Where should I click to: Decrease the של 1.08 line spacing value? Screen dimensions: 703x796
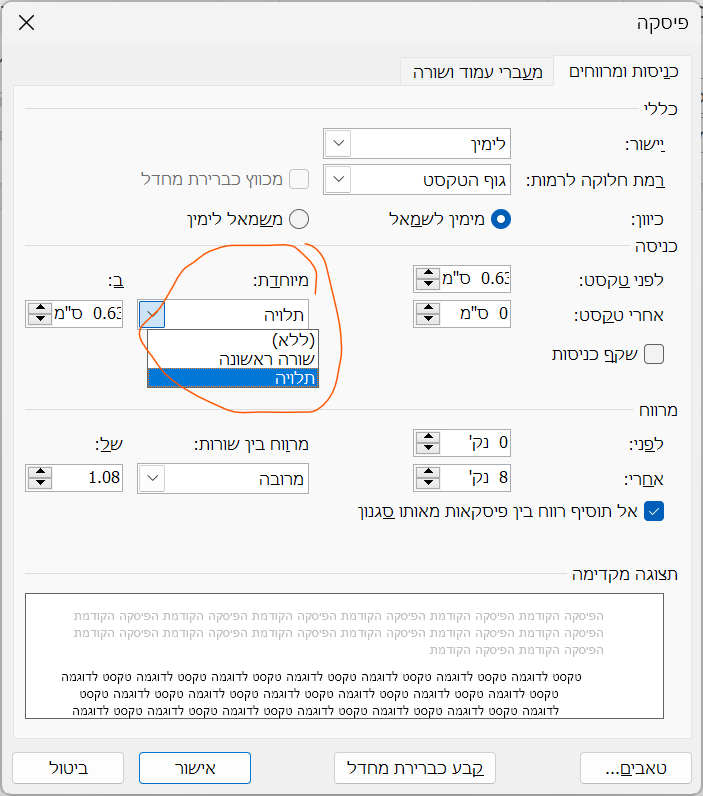[x=38, y=484]
